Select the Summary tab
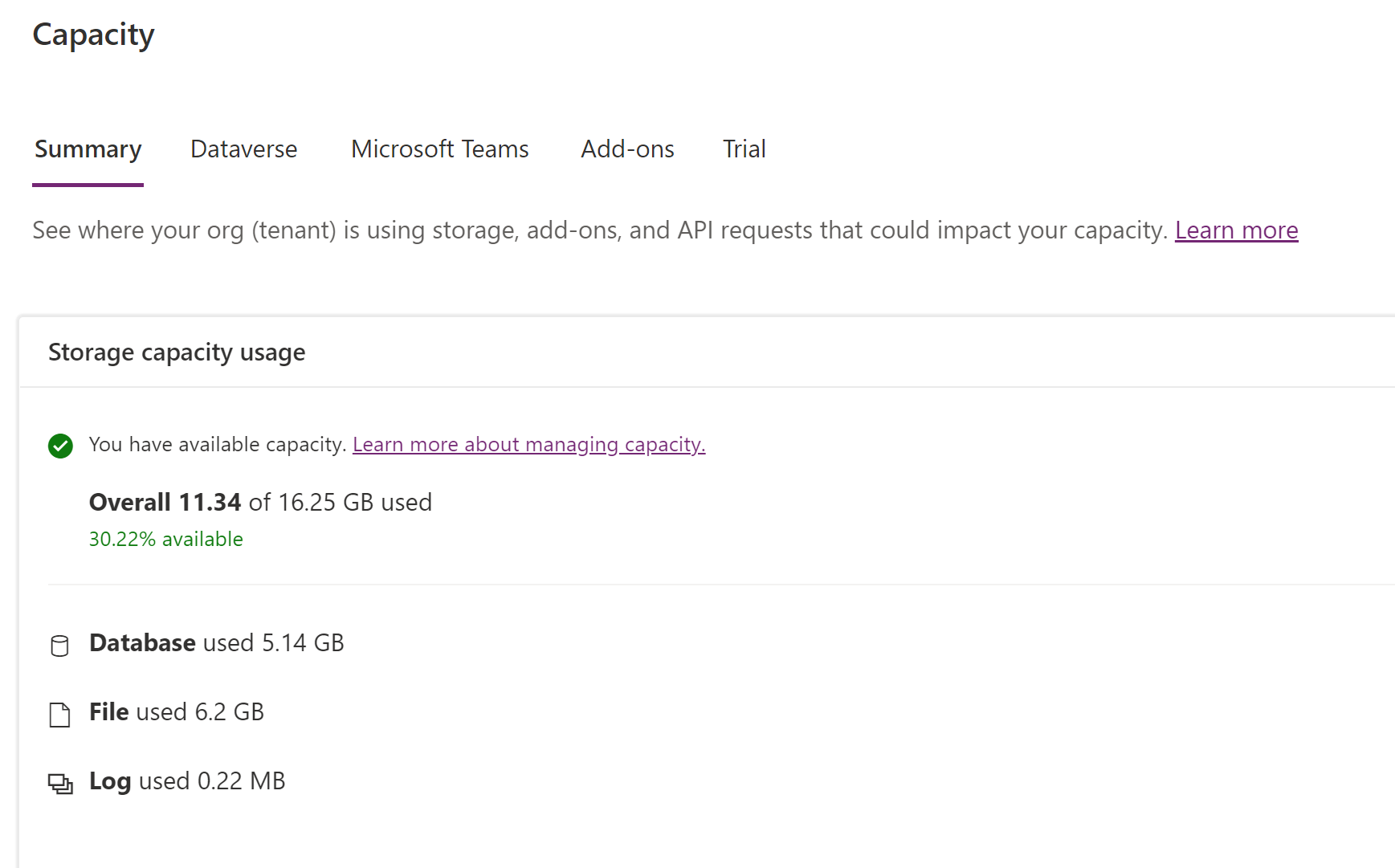 point(88,149)
